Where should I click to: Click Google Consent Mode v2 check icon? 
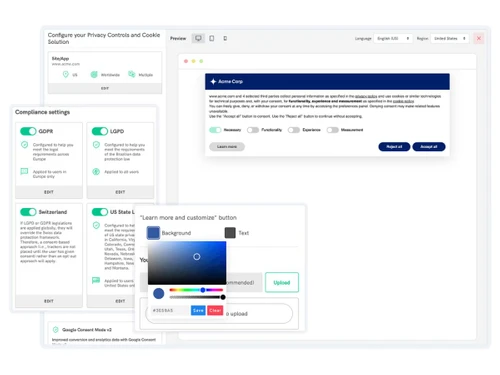click(x=56, y=330)
